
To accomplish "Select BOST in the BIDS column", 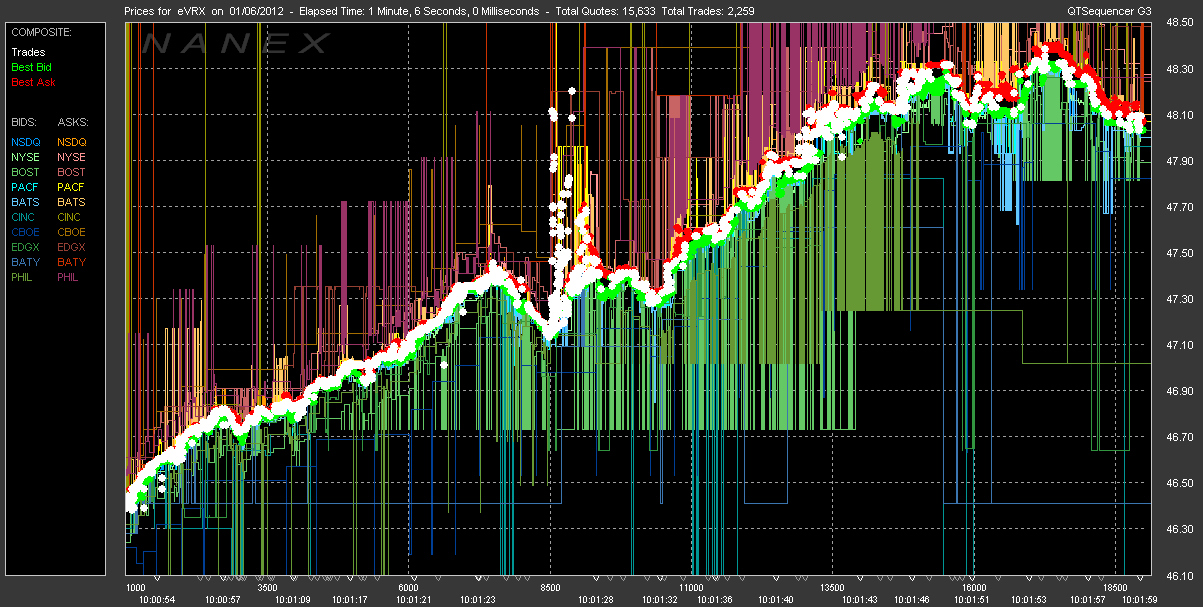I will (25, 172).
